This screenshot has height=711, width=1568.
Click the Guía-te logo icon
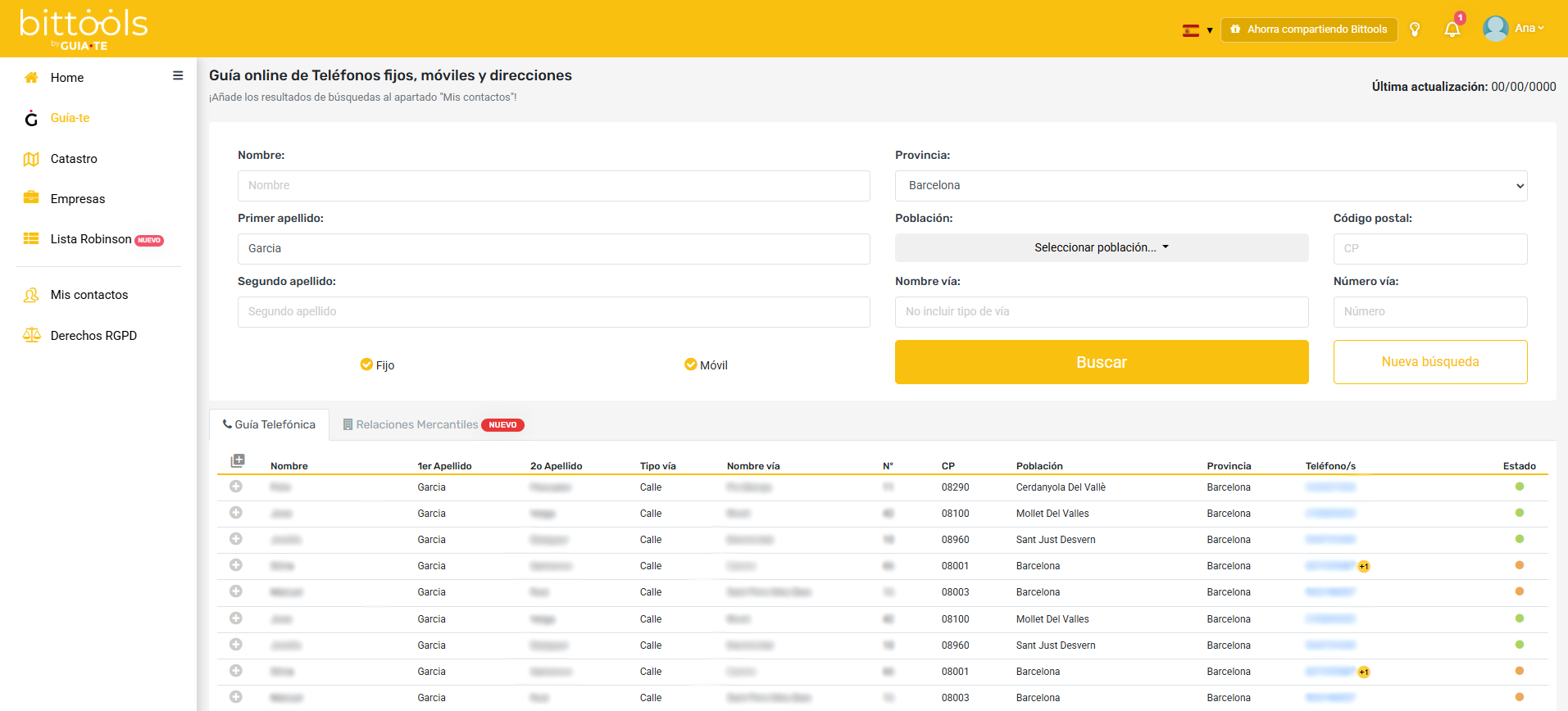[x=31, y=118]
